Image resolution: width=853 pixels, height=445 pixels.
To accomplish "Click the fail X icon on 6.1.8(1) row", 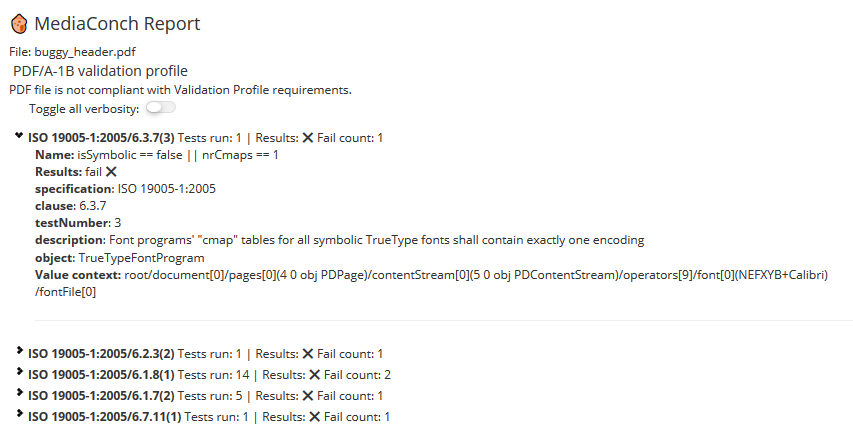I will tap(314, 375).
